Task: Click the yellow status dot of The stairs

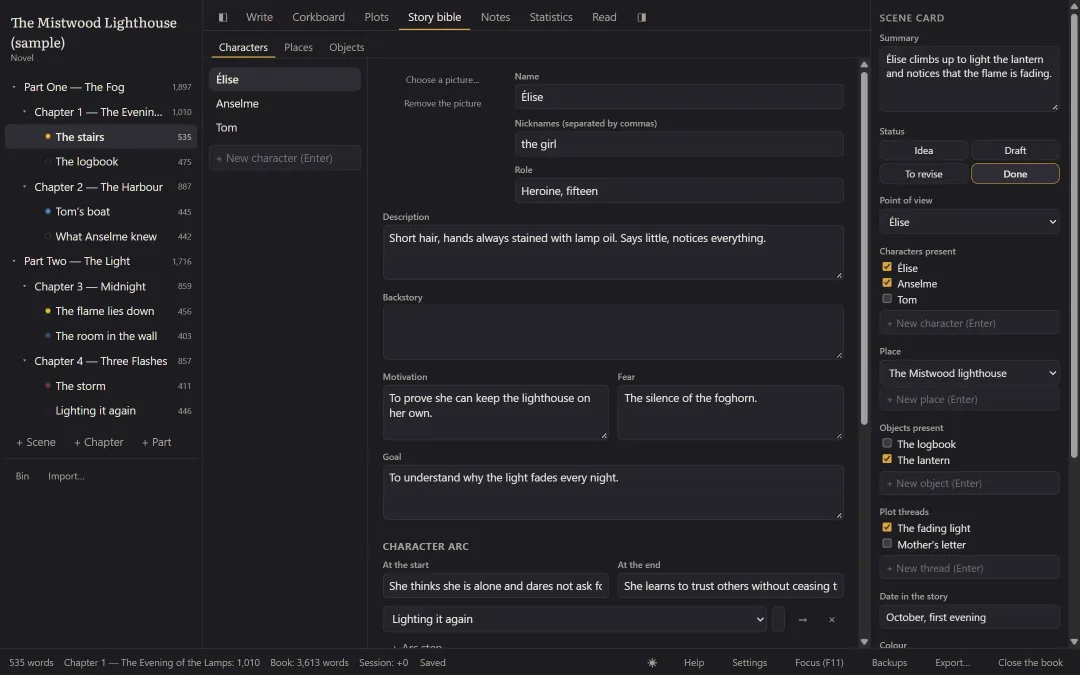Action: 48,136
